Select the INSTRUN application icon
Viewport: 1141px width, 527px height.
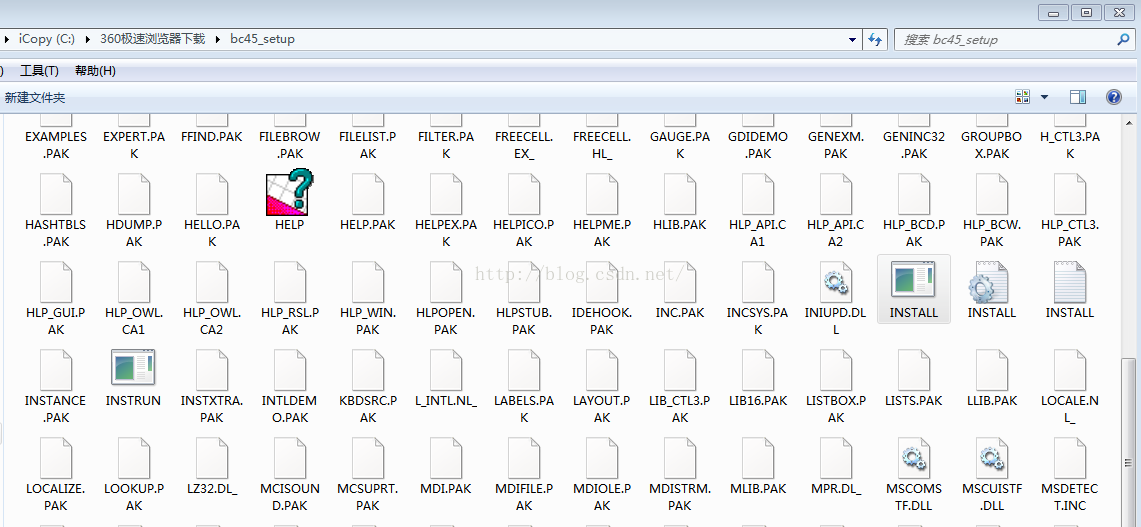click(134, 368)
